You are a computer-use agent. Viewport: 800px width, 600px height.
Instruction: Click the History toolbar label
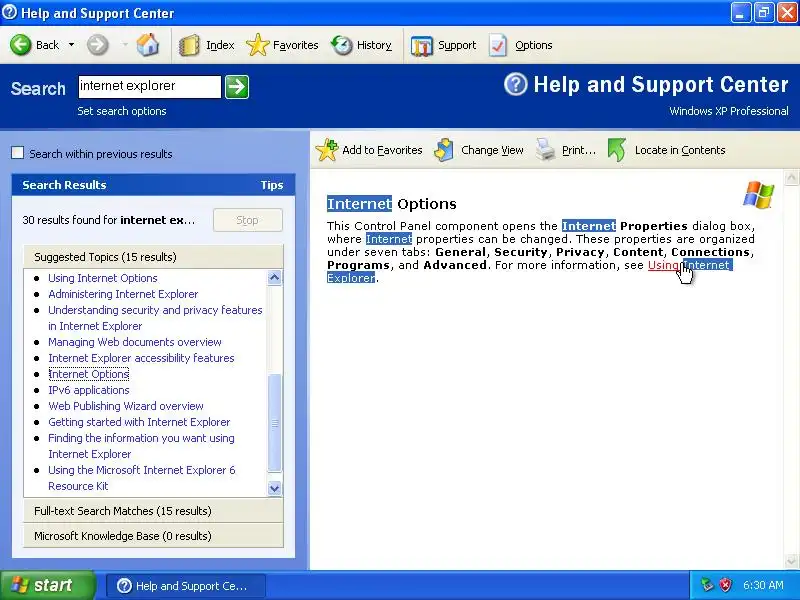click(374, 45)
